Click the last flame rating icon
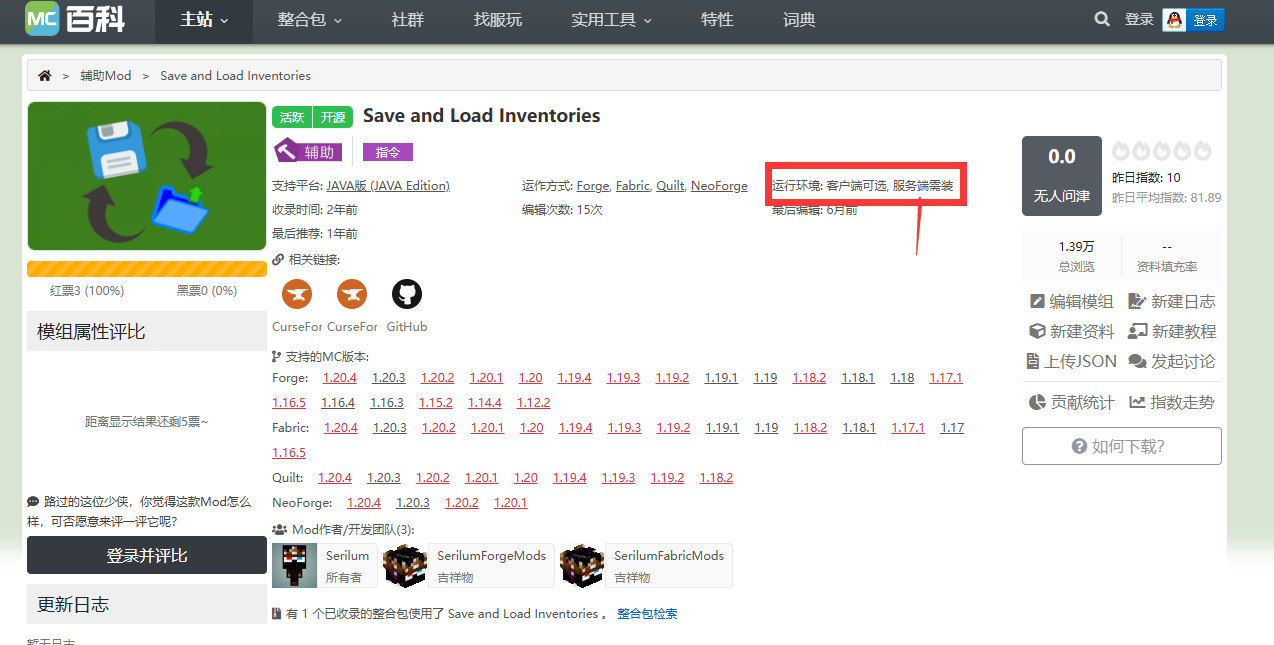Viewport: 1274px width, 645px height. click(x=1202, y=151)
